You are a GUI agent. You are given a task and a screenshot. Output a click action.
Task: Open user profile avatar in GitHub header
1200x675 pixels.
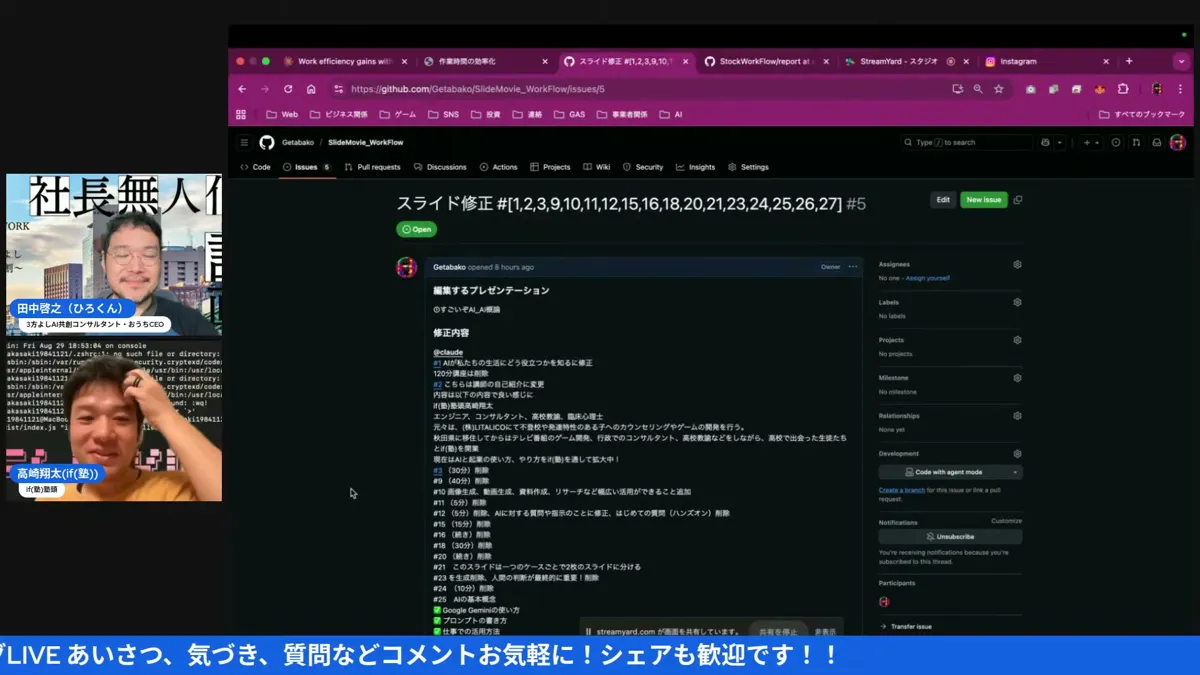(x=1178, y=143)
